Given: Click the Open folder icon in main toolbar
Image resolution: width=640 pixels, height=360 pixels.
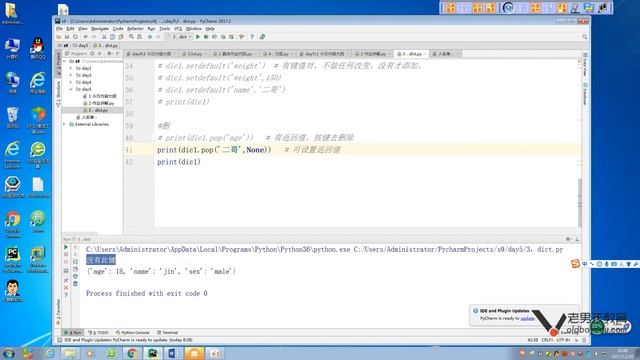Looking at the screenshot, I should [59, 37].
